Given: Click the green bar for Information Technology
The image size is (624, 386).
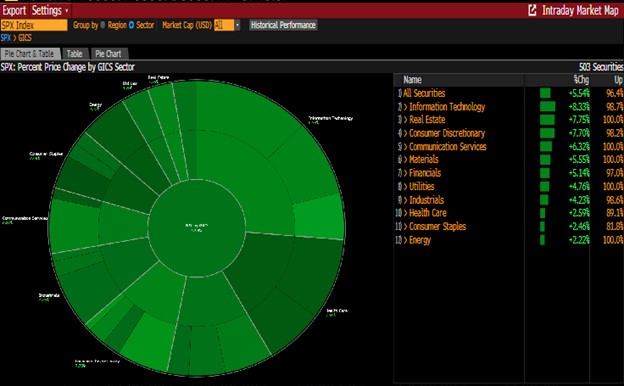Looking at the screenshot, I should (x=547, y=107).
